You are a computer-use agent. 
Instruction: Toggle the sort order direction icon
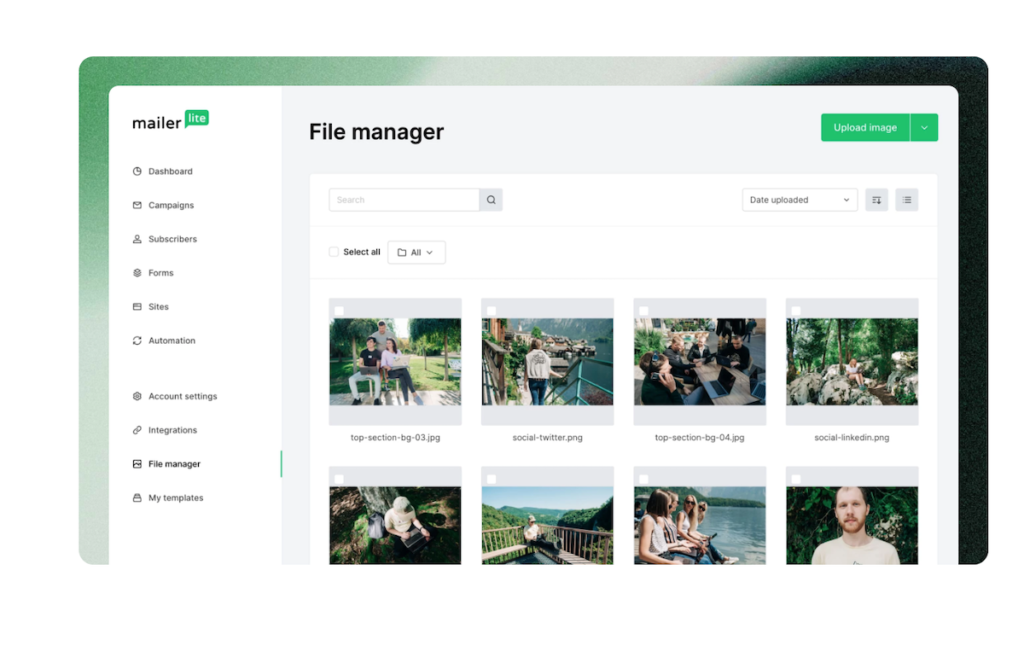(876, 200)
